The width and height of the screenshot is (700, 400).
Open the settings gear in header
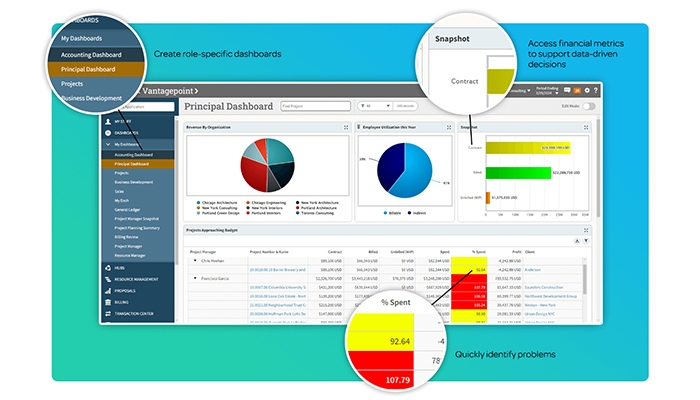[x=587, y=90]
